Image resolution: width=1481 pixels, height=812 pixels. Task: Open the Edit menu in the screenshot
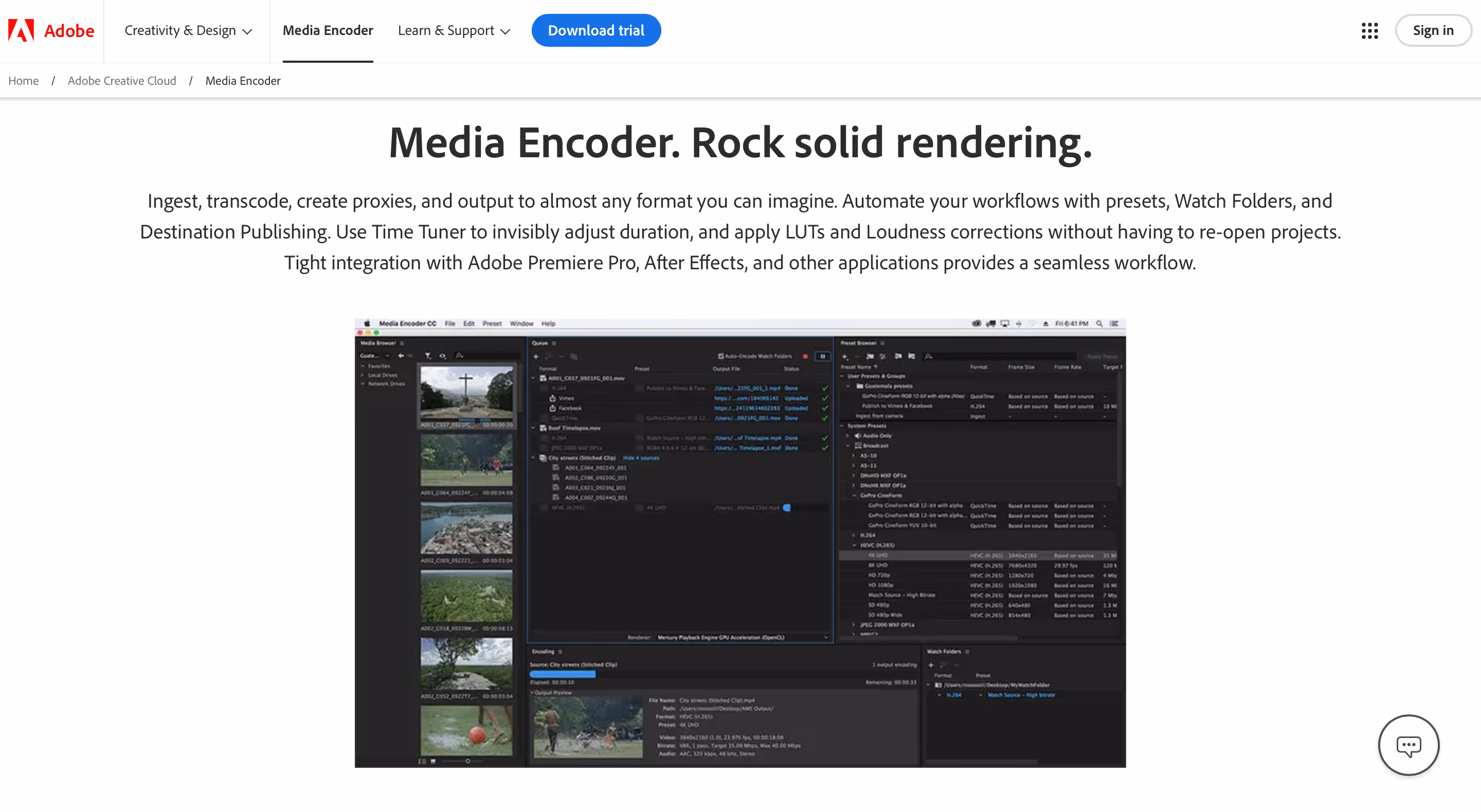(x=469, y=324)
